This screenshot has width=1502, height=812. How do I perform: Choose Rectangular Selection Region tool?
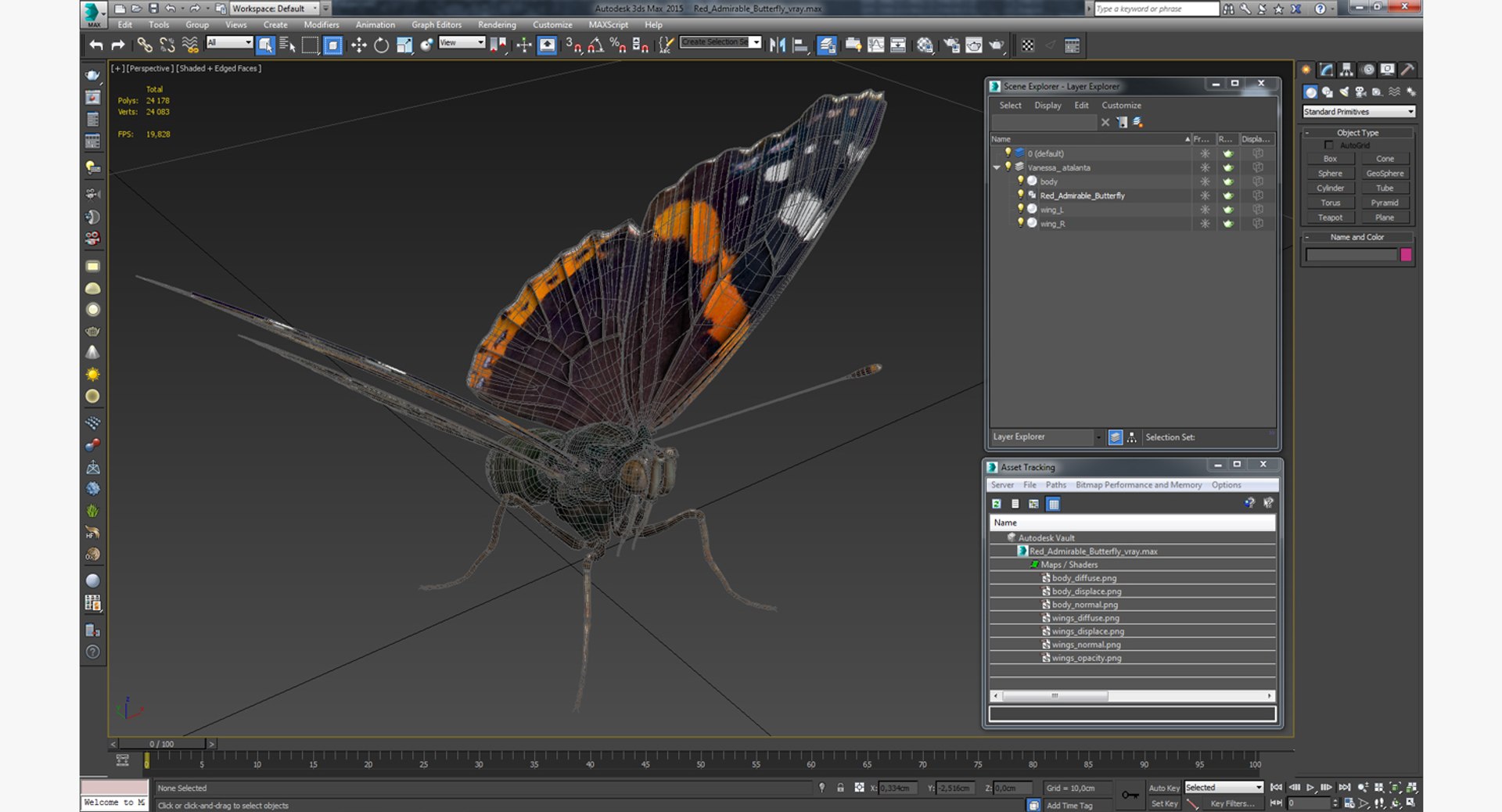[310, 45]
